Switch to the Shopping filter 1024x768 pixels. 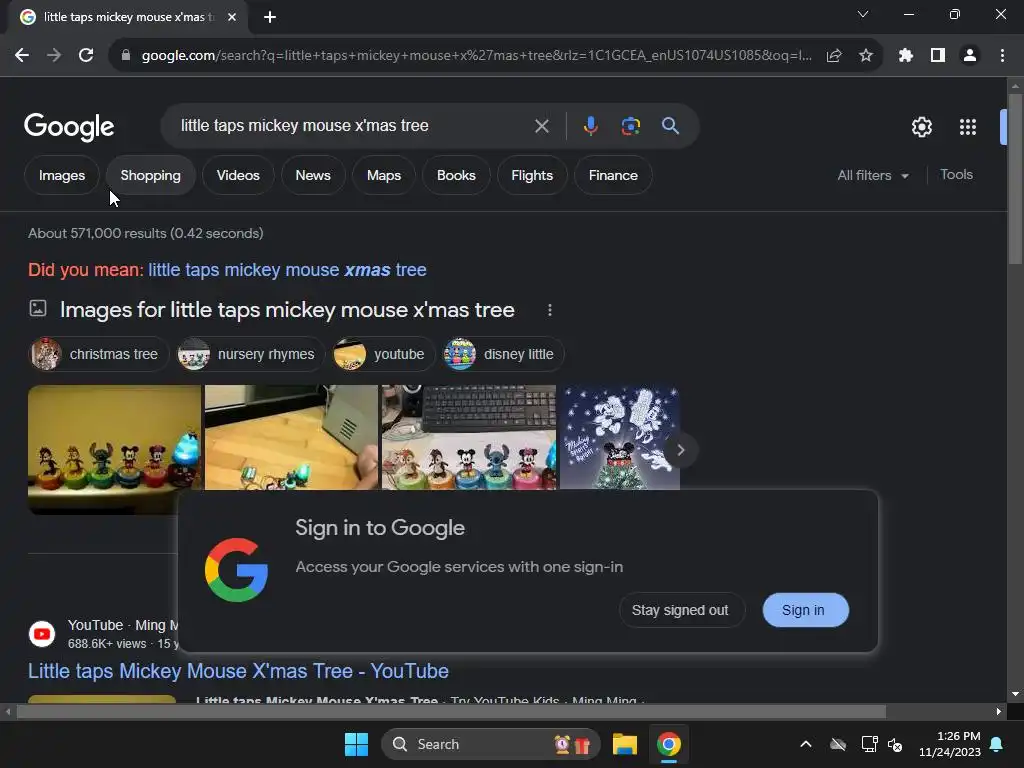[151, 175]
